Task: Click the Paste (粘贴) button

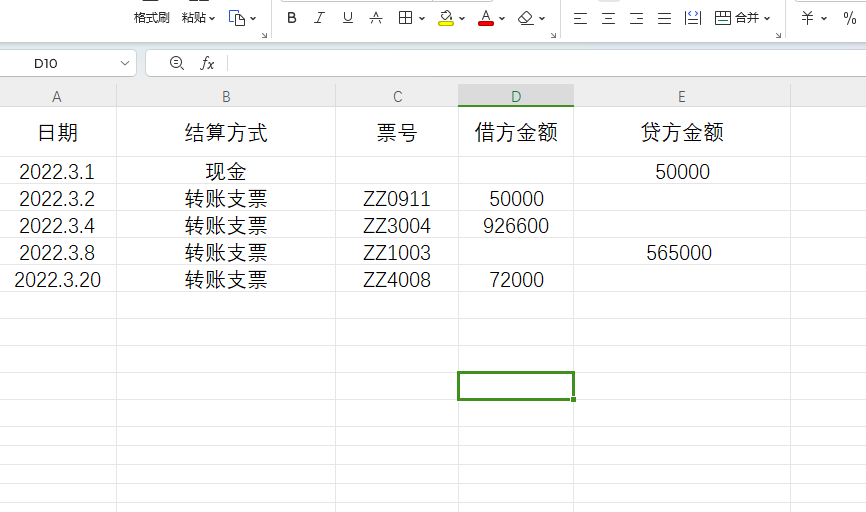Action: click(x=193, y=18)
